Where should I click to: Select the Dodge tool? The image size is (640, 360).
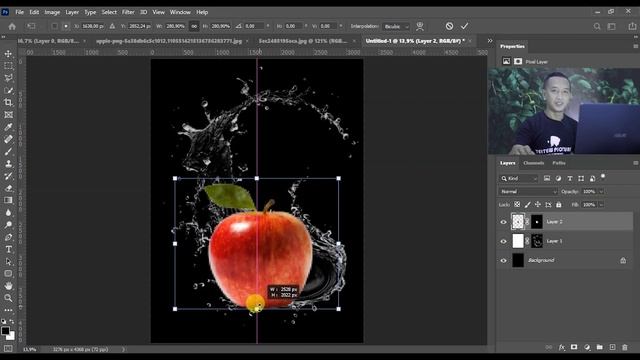coord(8,225)
